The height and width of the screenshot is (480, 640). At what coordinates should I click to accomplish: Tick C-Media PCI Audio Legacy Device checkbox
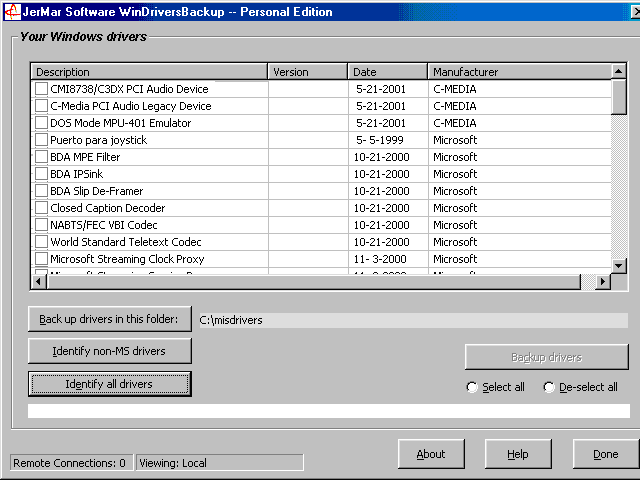click(41, 106)
